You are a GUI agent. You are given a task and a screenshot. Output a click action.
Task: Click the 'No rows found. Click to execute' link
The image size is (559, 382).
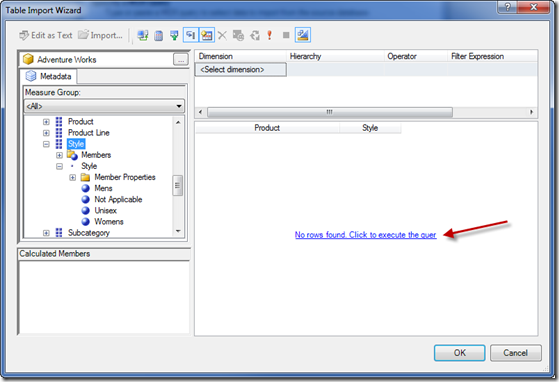tap(365, 235)
